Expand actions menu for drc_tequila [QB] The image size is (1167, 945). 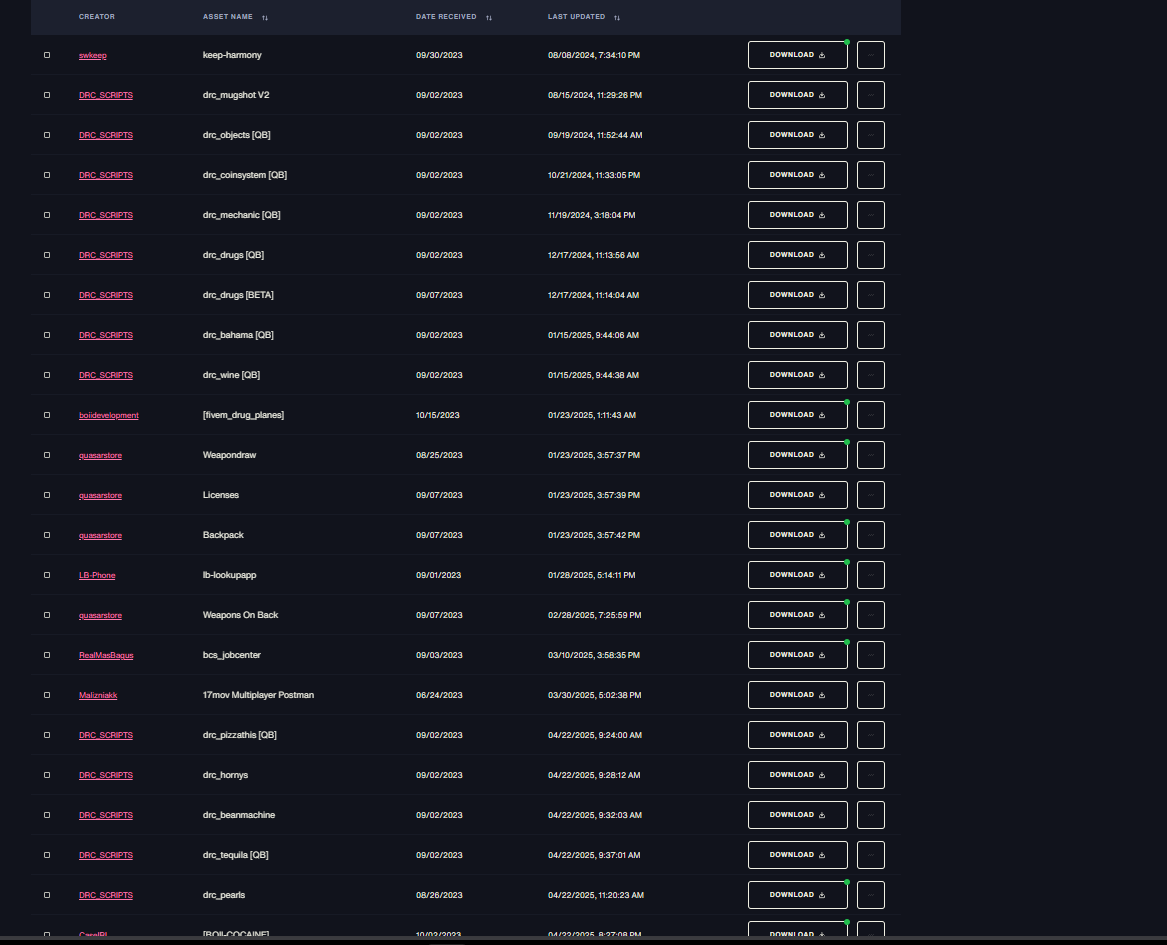[871, 855]
